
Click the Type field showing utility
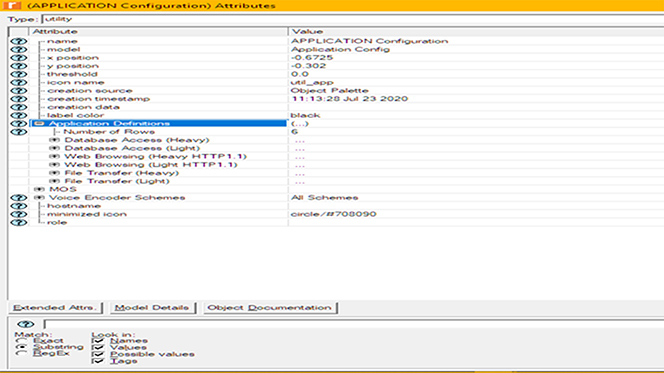pos(353,19)
